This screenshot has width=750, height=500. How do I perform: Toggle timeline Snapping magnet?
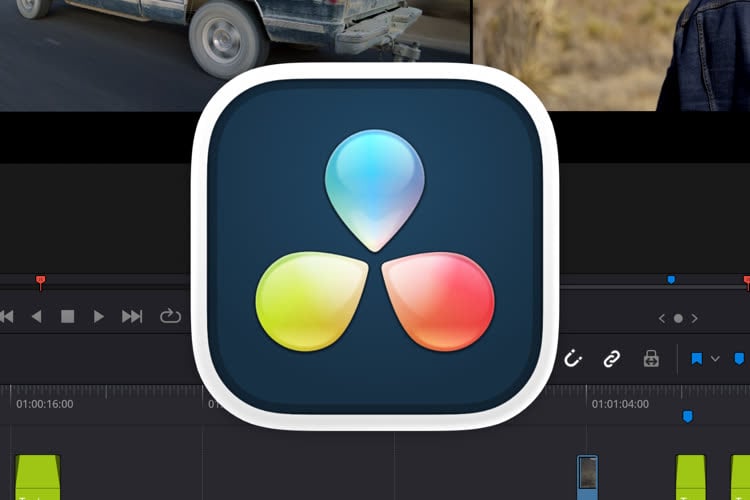tap(573, 358)
